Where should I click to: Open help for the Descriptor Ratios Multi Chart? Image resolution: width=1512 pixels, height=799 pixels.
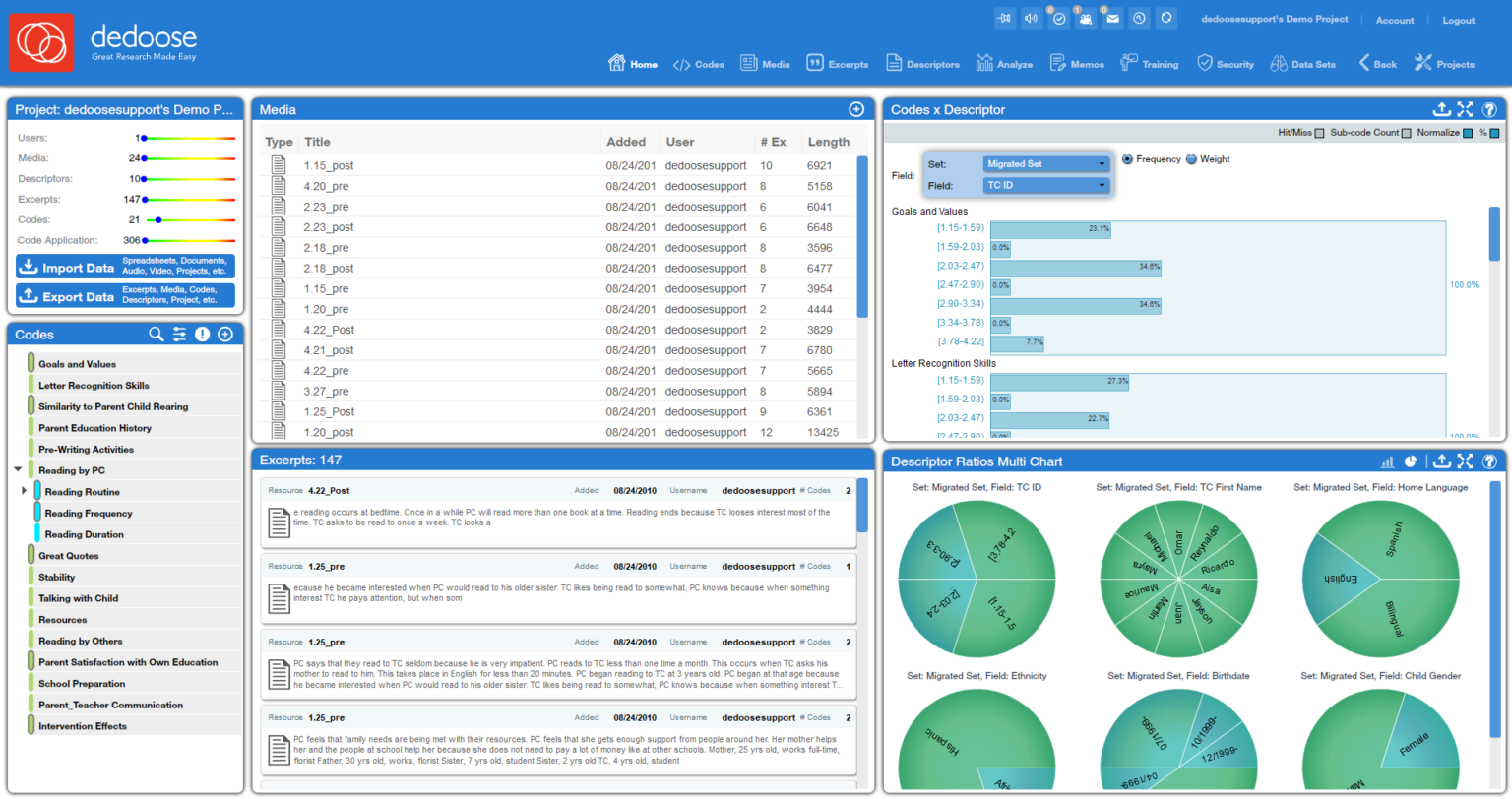pyautogui.click(x=1489, y=461)
